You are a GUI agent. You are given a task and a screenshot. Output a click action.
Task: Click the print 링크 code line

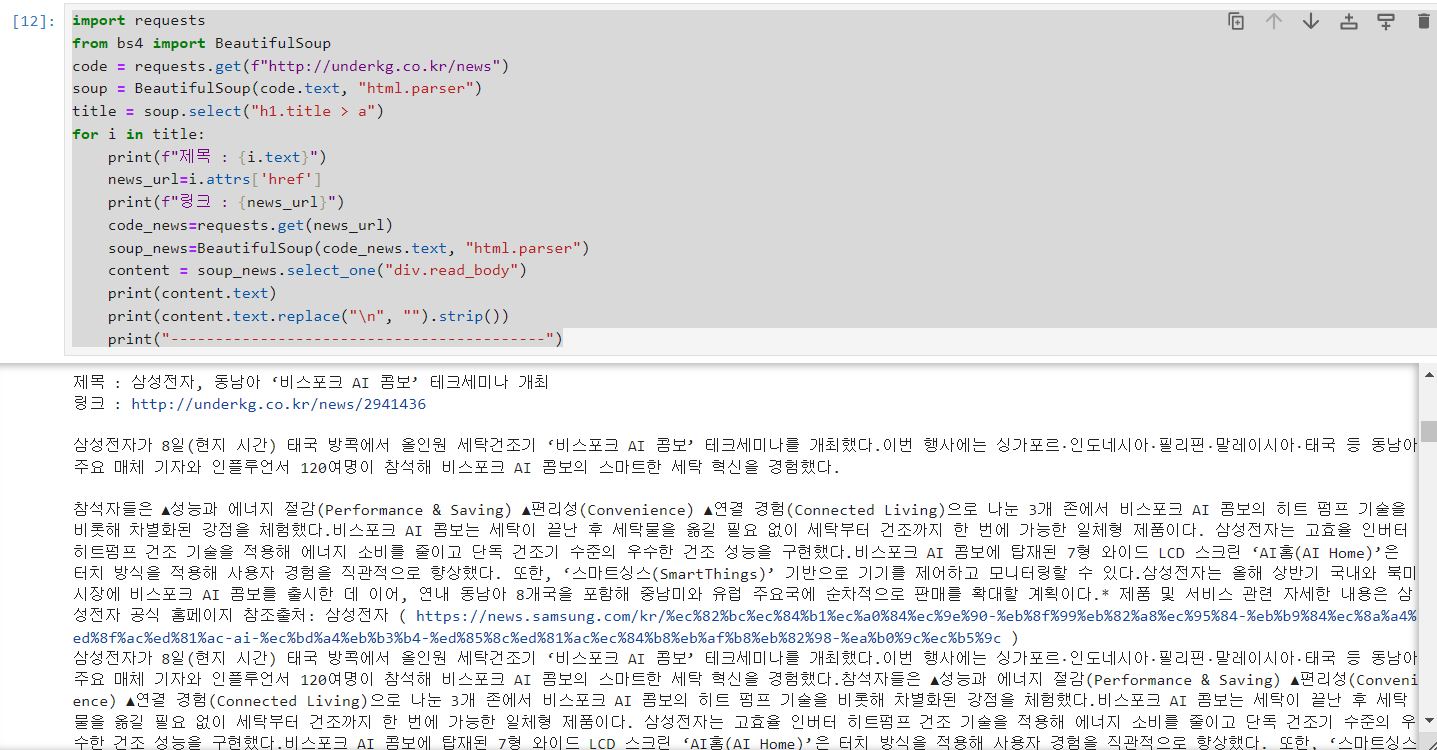click(x=226, y=202)
